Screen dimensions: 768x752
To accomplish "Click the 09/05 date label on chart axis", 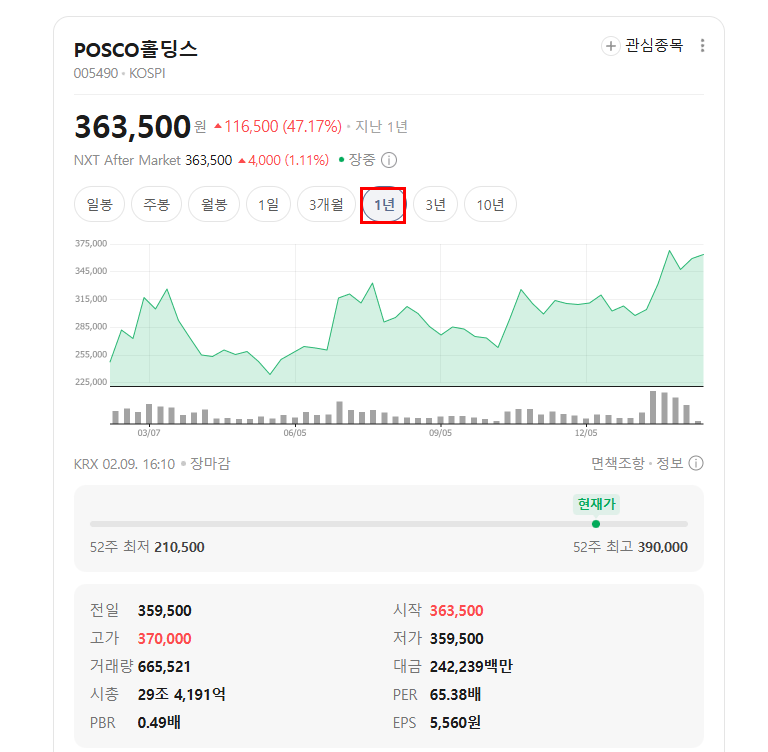I will [440, 433].
